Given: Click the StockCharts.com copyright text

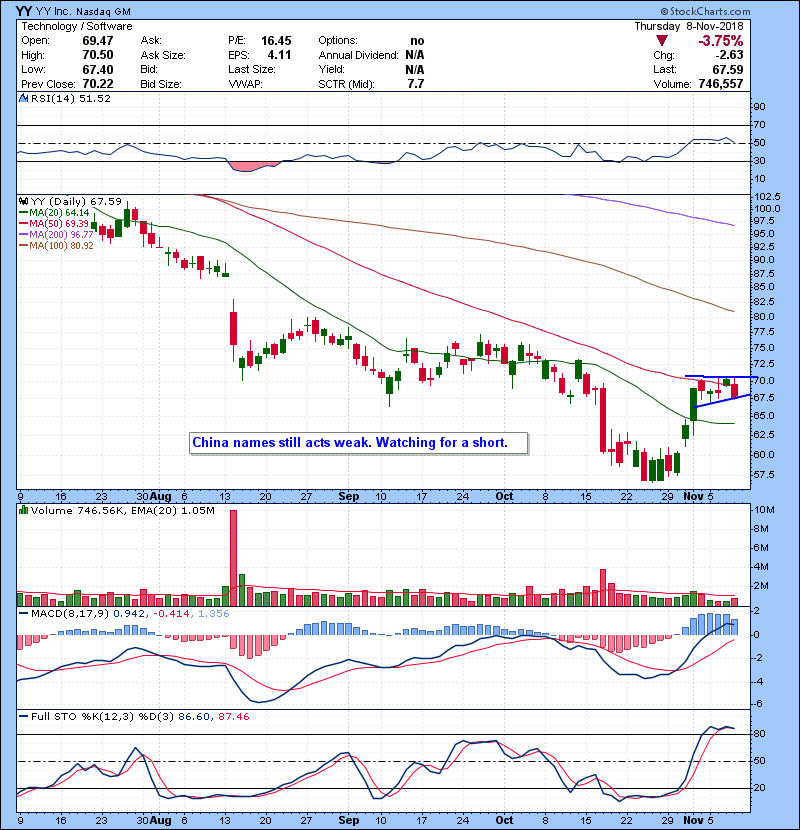Looking at the screenshot, I should click(x=705, y=11).
